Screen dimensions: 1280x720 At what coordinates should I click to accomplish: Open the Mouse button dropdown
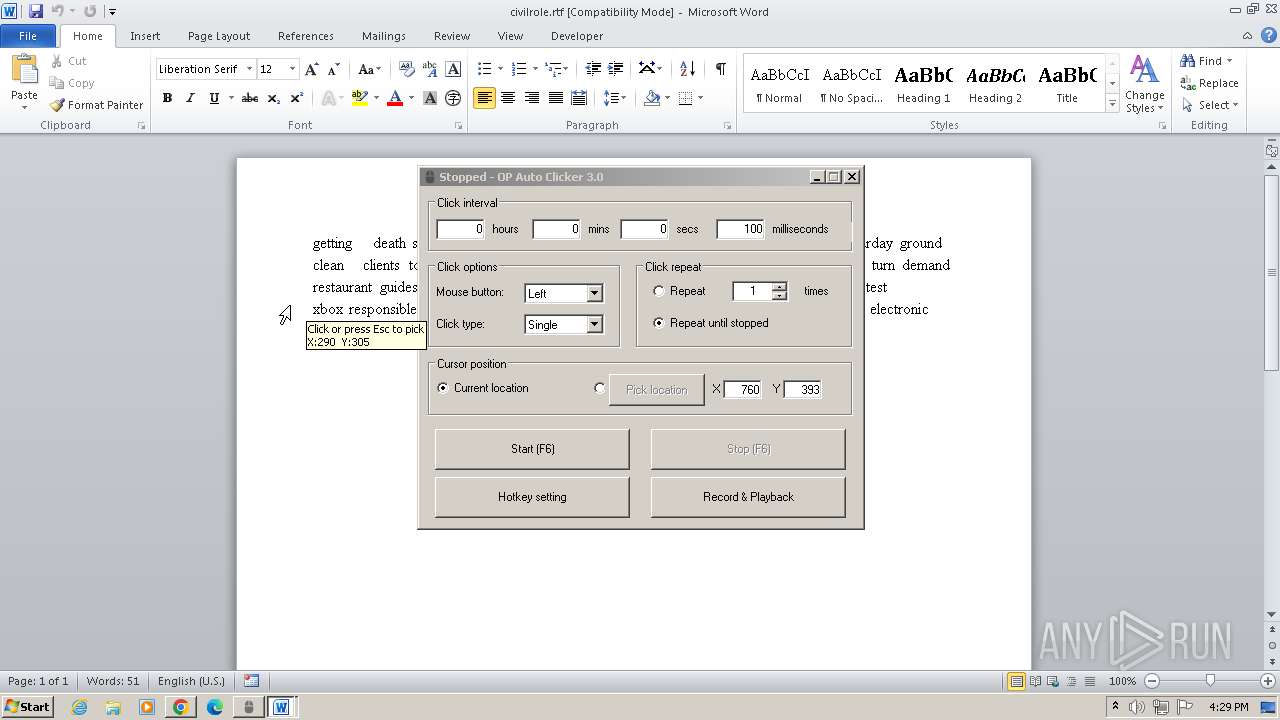click(x=595, y=293)
